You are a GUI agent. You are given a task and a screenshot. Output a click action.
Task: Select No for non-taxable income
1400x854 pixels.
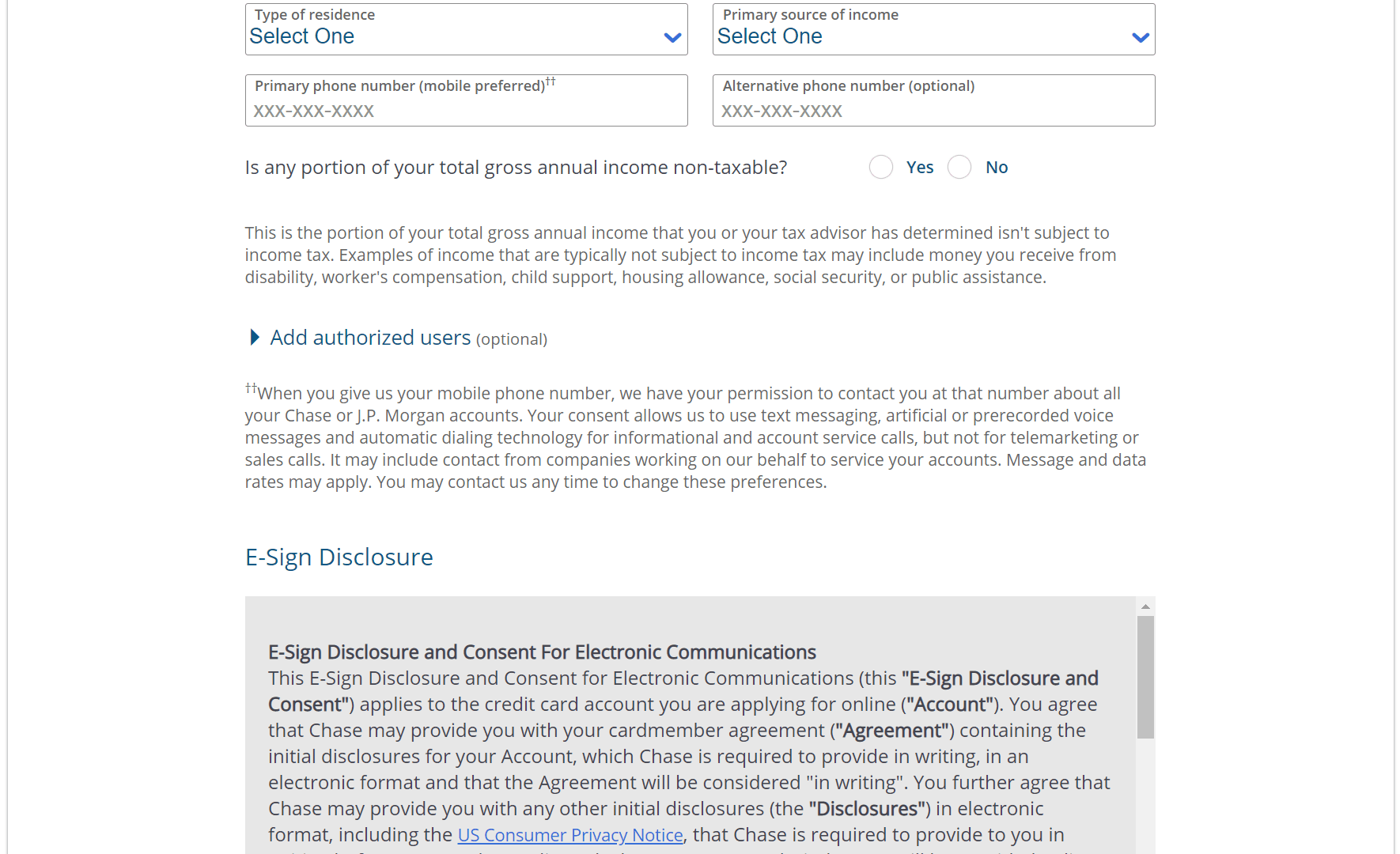(x=959, y=167)
